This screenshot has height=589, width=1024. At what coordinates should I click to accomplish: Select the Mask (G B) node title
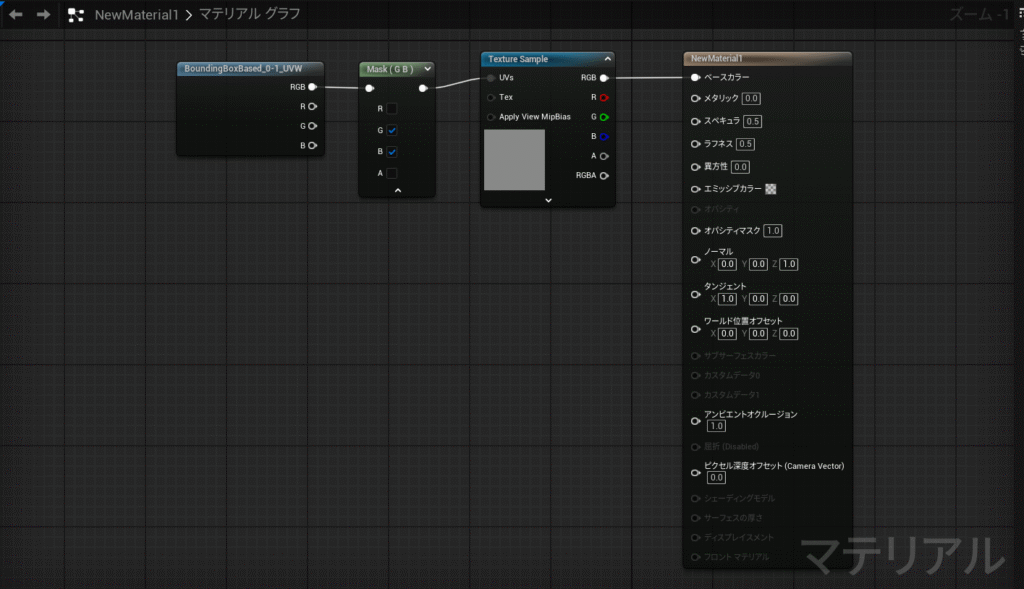tap(390, 69)
